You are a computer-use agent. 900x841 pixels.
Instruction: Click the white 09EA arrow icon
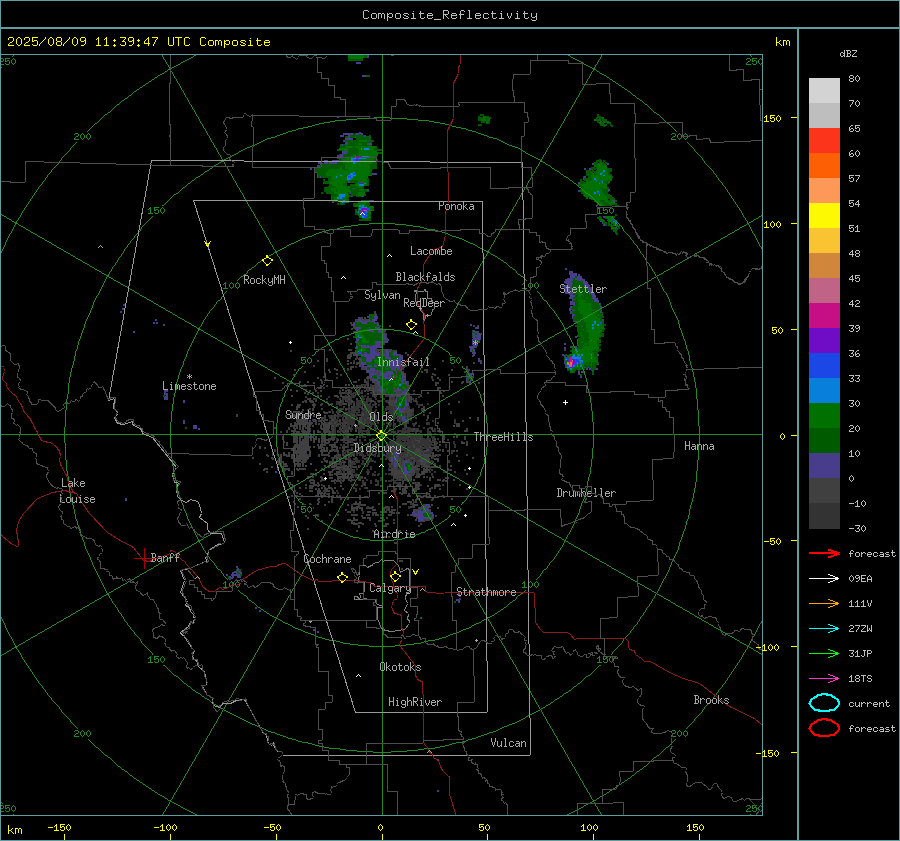pos(824,578)
